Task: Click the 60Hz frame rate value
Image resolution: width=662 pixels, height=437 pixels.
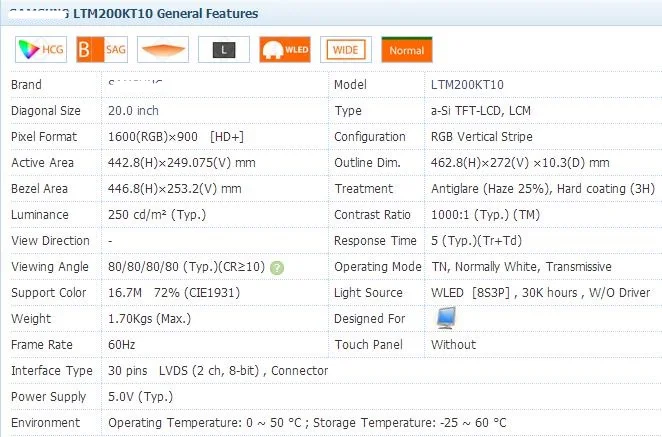Action: pos(122,345)
